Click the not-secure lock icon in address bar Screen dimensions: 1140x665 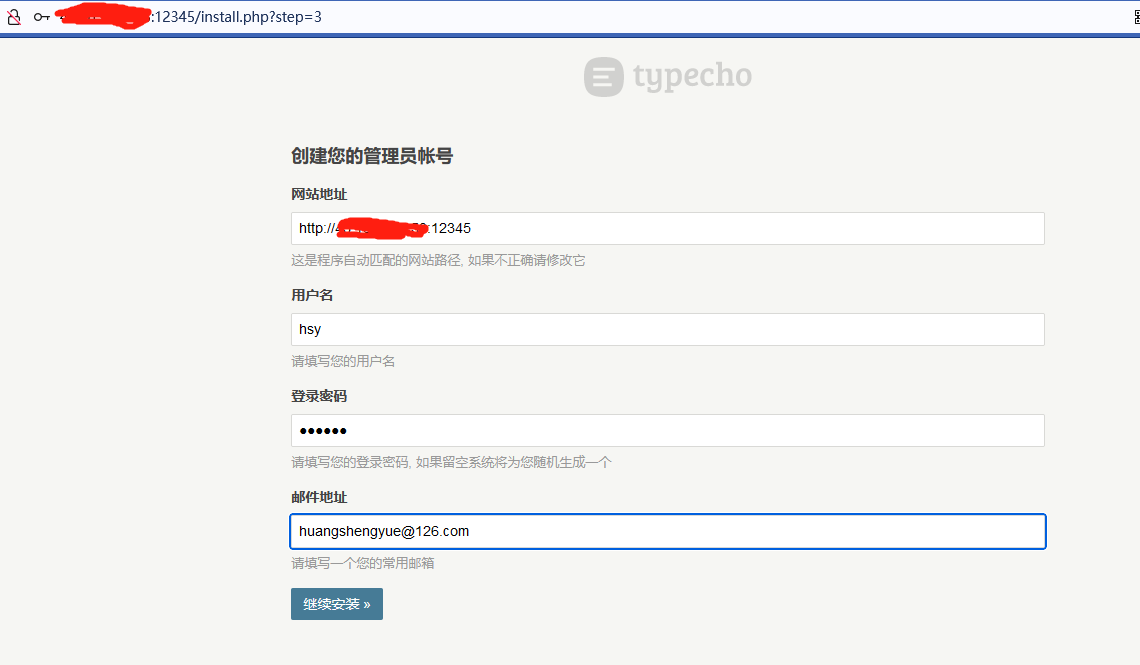(x=14, y=17)
